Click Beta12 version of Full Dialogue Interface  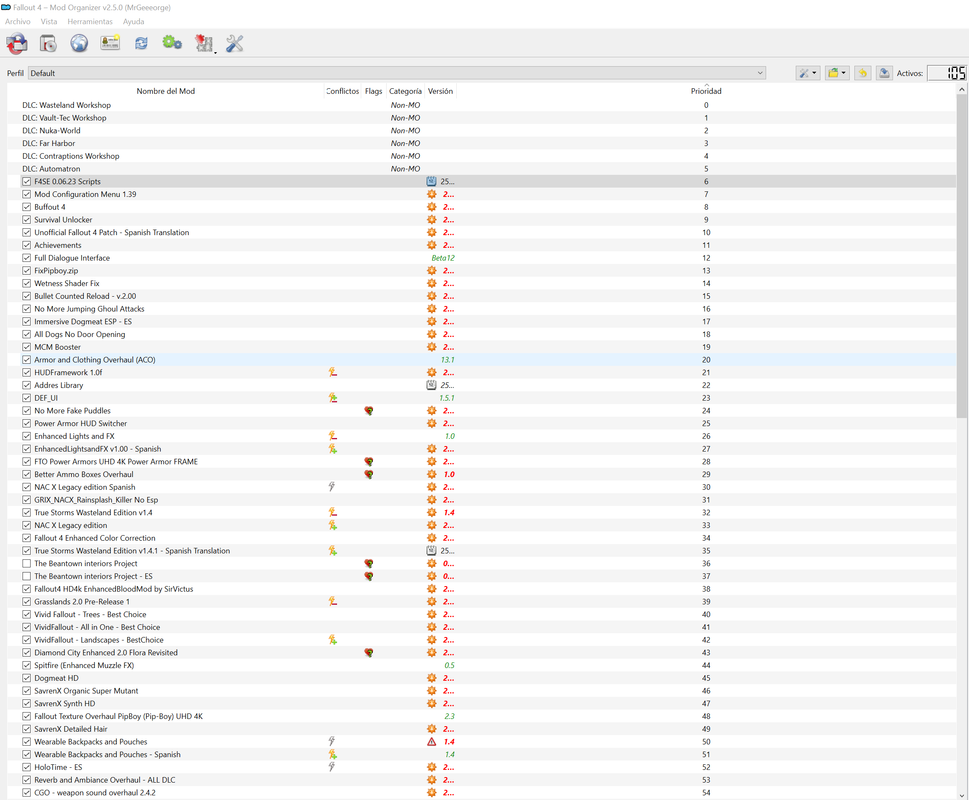tap(443, 258)
